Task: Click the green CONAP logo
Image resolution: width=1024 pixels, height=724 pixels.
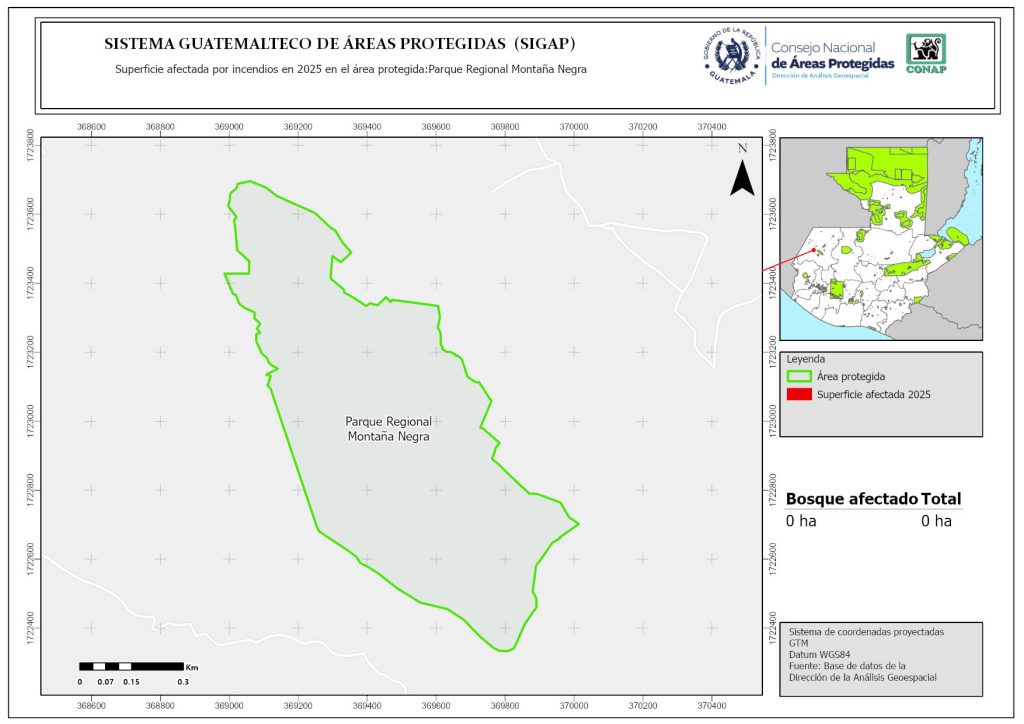Action: pos(925,54)
